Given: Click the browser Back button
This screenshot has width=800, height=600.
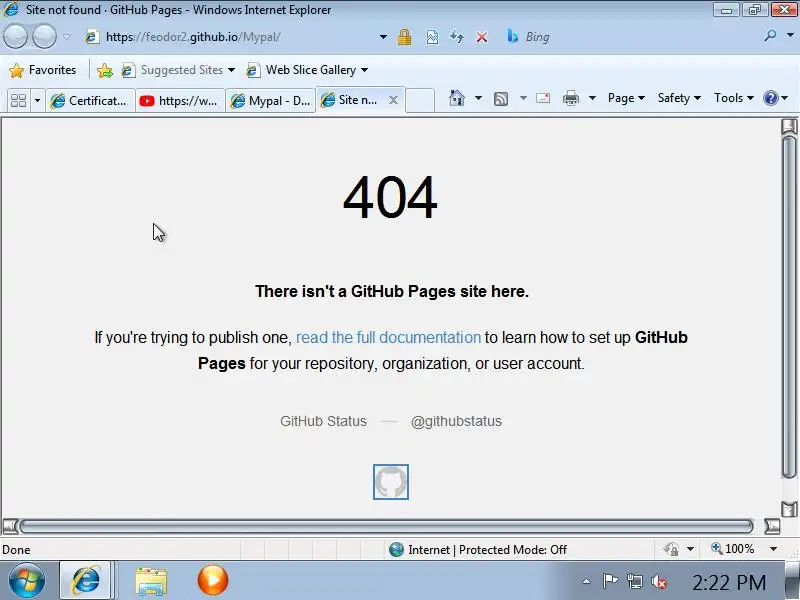Looking at the screenshot, I should (15, 37).
